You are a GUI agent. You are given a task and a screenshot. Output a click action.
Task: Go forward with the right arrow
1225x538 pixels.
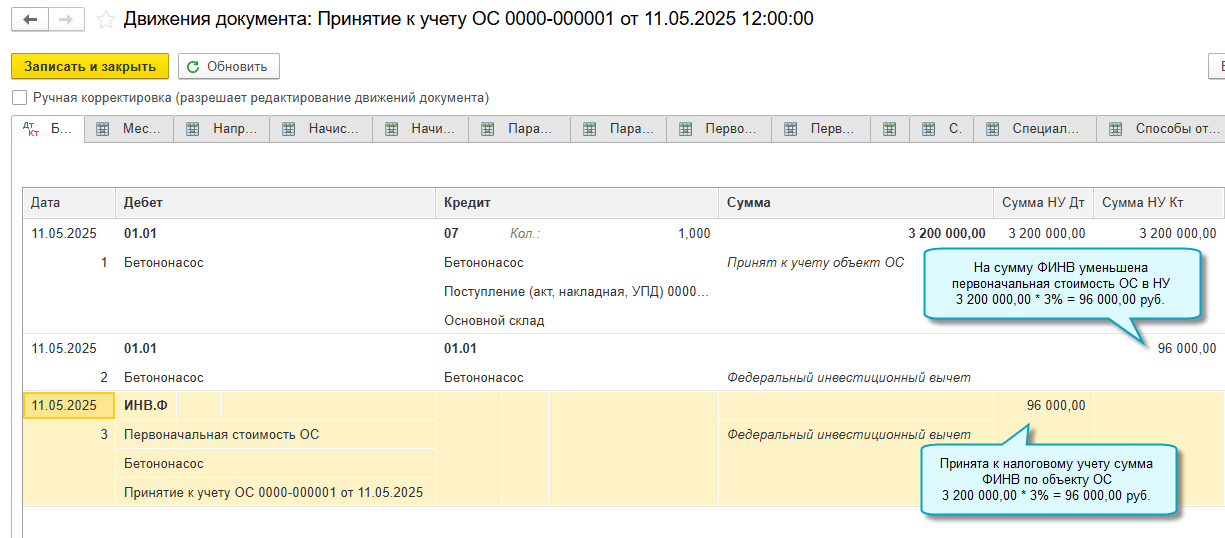66,20
